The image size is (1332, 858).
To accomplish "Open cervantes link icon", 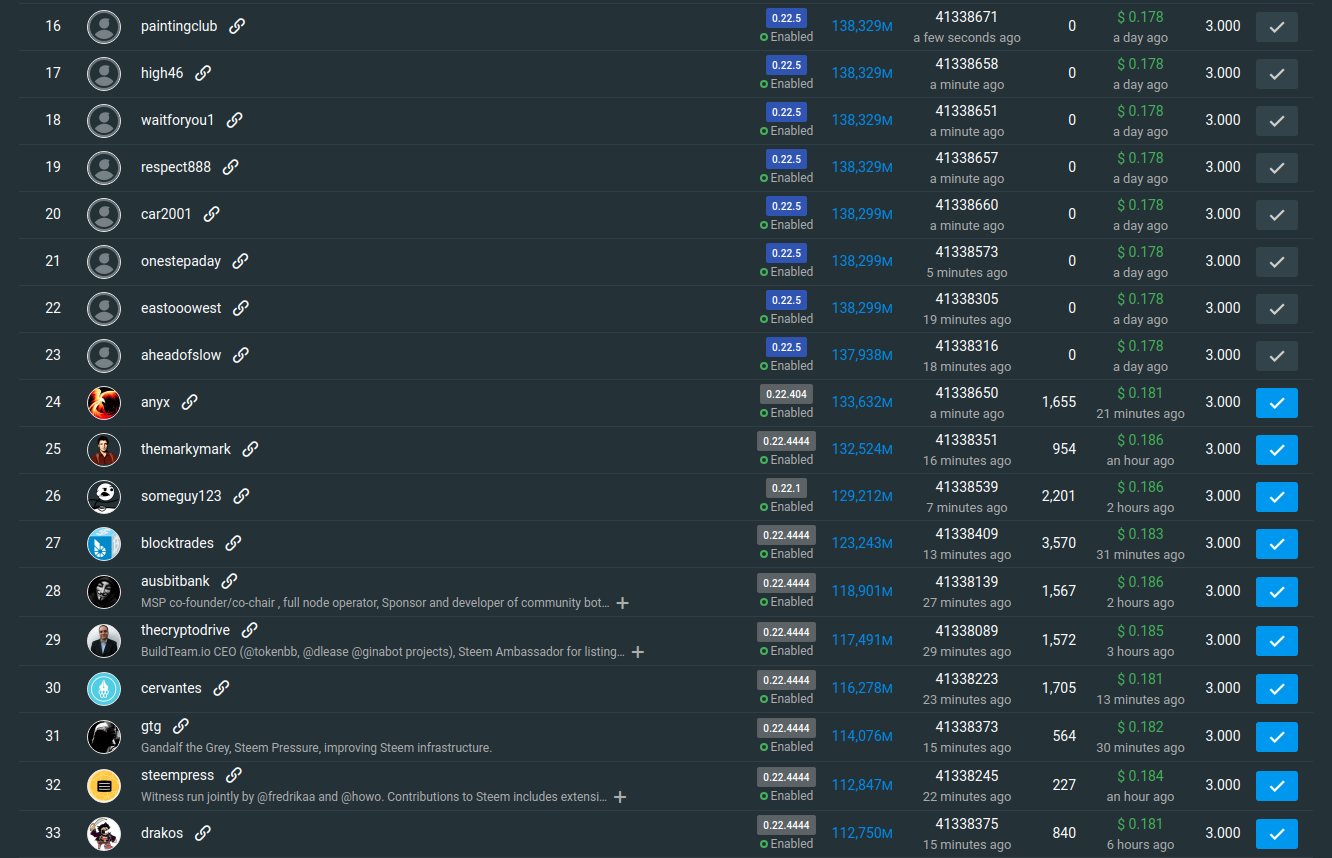I will pos(221,688).
